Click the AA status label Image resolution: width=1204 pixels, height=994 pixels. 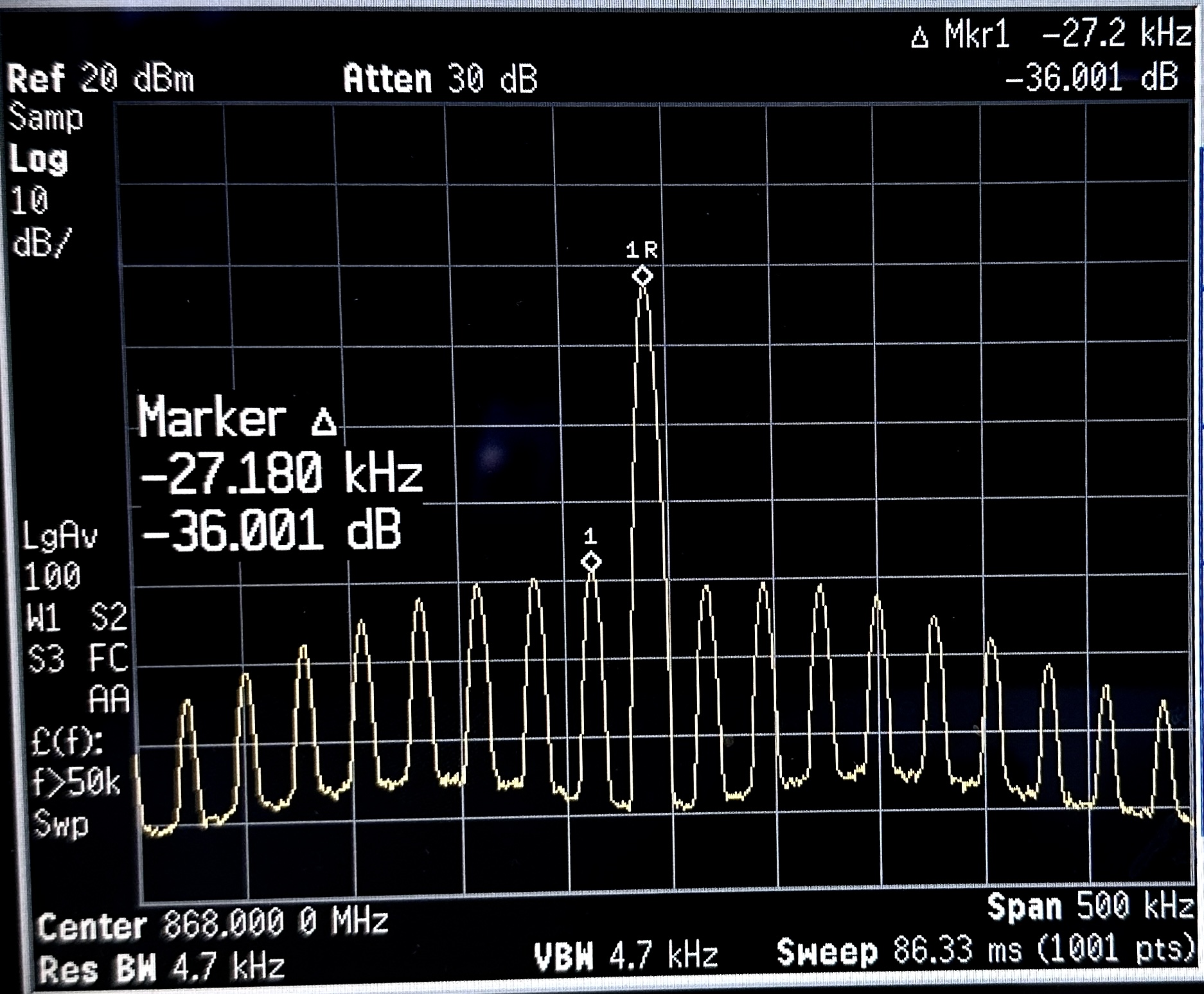point(109,699)
